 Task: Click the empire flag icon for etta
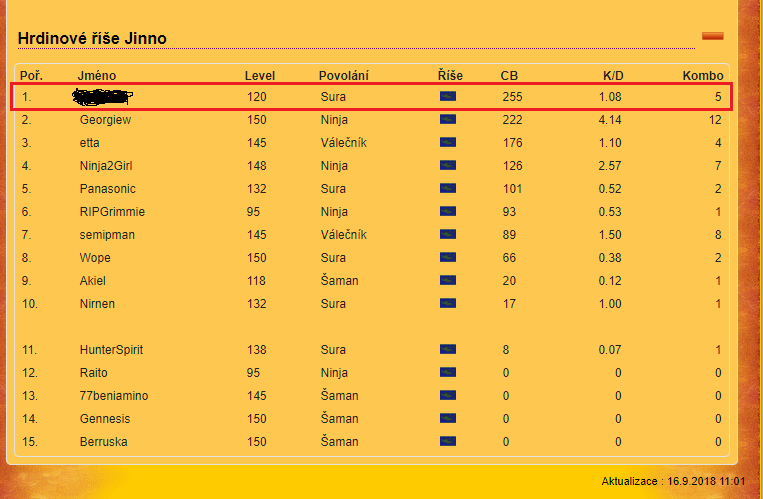tap(448, 142)
